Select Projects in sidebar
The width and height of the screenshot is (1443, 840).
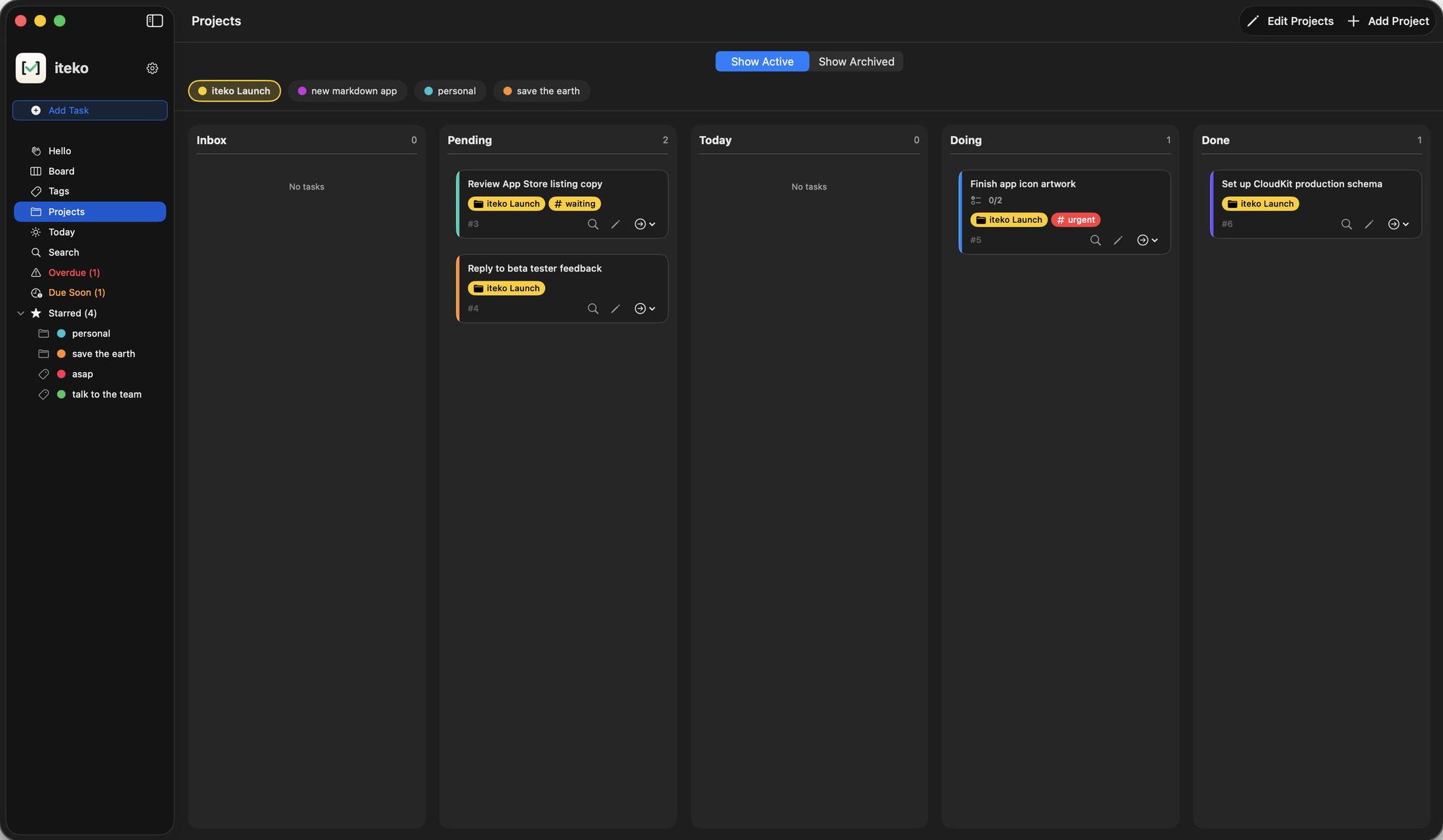[x=90, y=212]
